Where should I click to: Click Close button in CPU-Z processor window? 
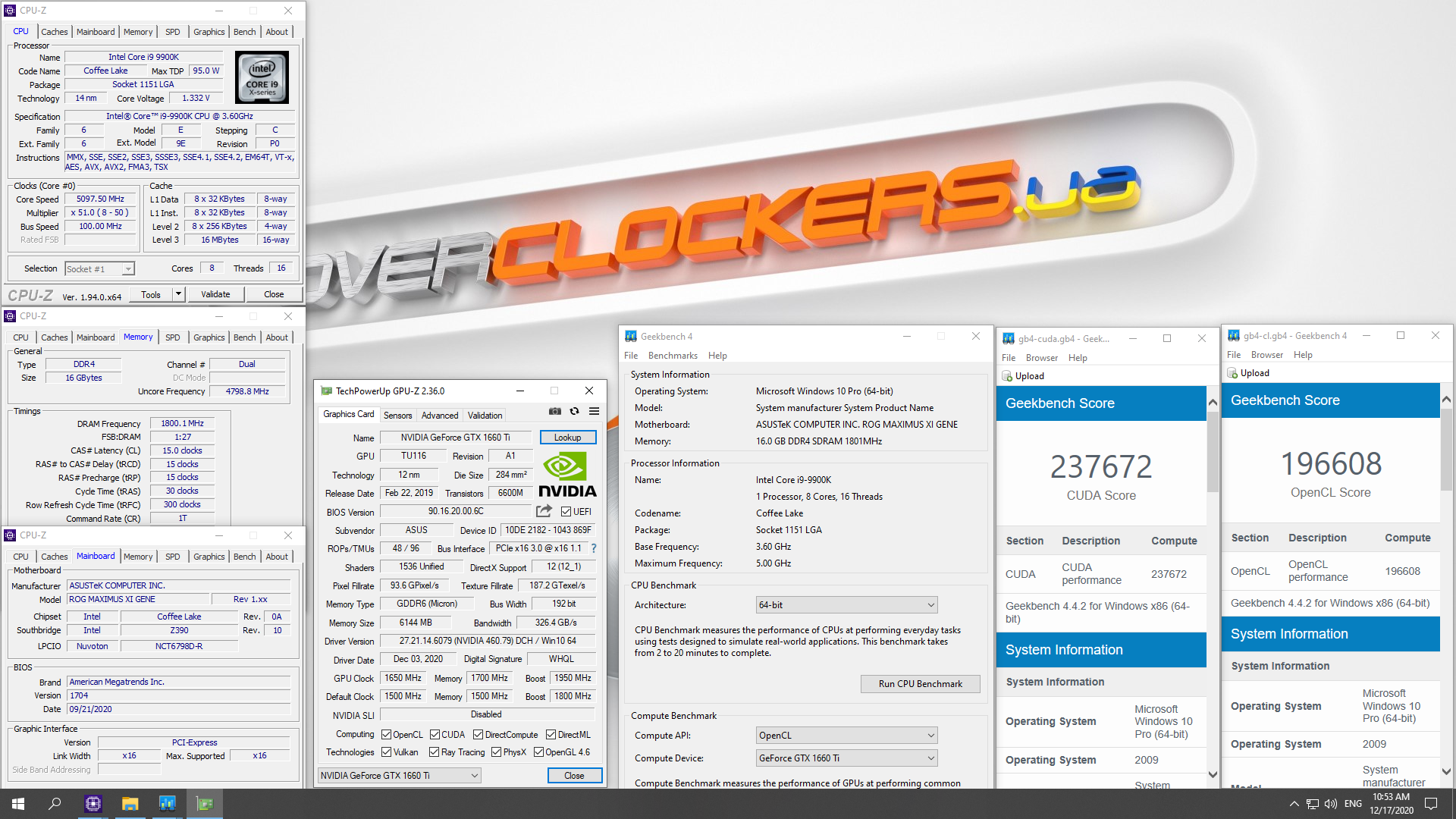[x=274, y=294]
